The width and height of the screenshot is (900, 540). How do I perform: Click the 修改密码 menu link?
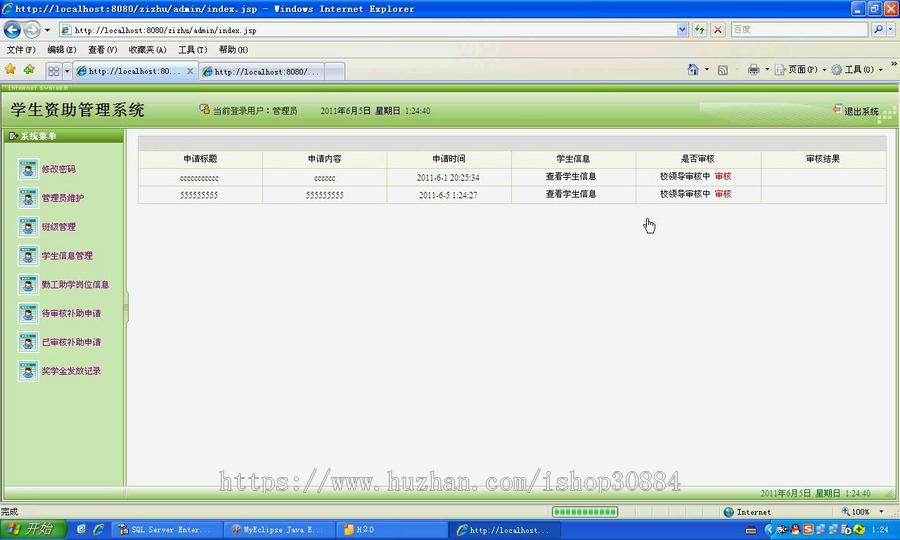pos(59,169)
